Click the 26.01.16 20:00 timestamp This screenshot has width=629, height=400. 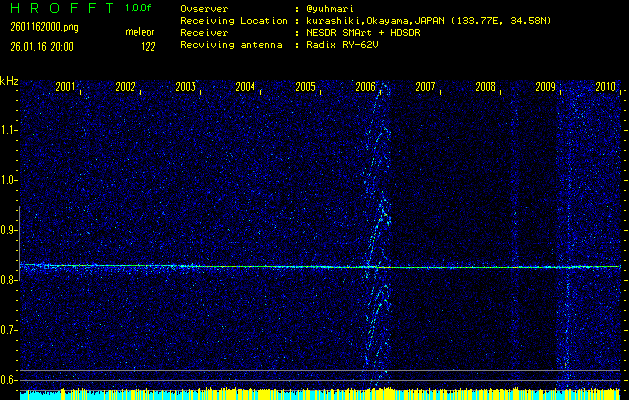click(41, 46)
